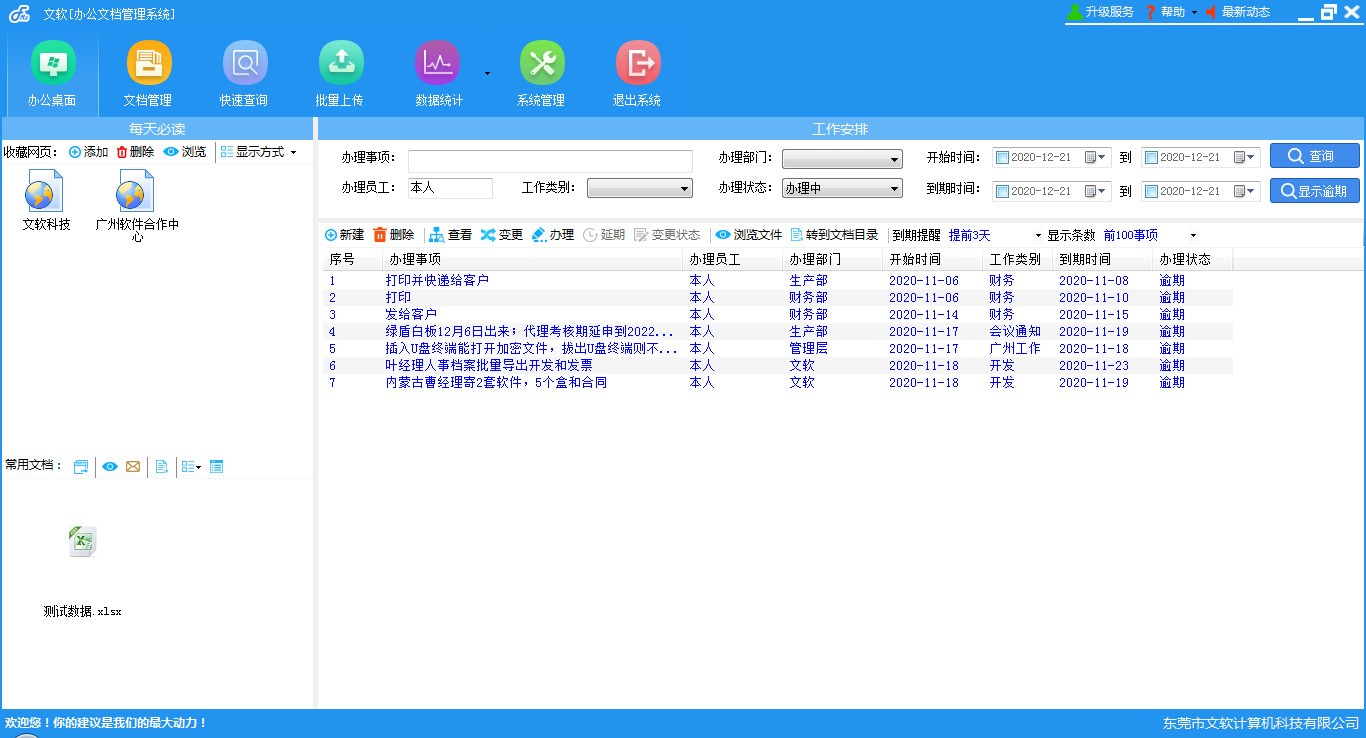The image size is (1366, 738).
Task: Open the 办公桌面 office desktop module
Action: tap(52, 74)
